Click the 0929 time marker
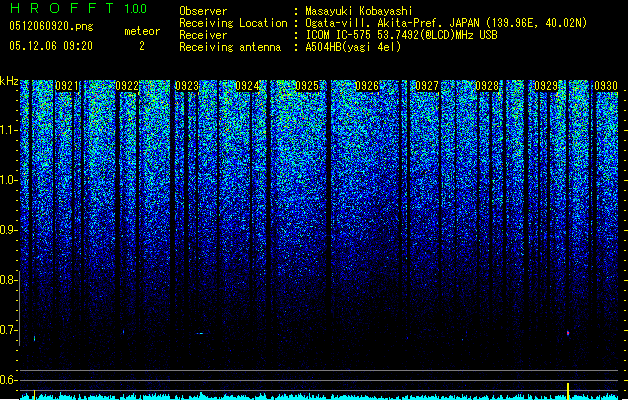The image size is (629, 400). click(546, 86)
